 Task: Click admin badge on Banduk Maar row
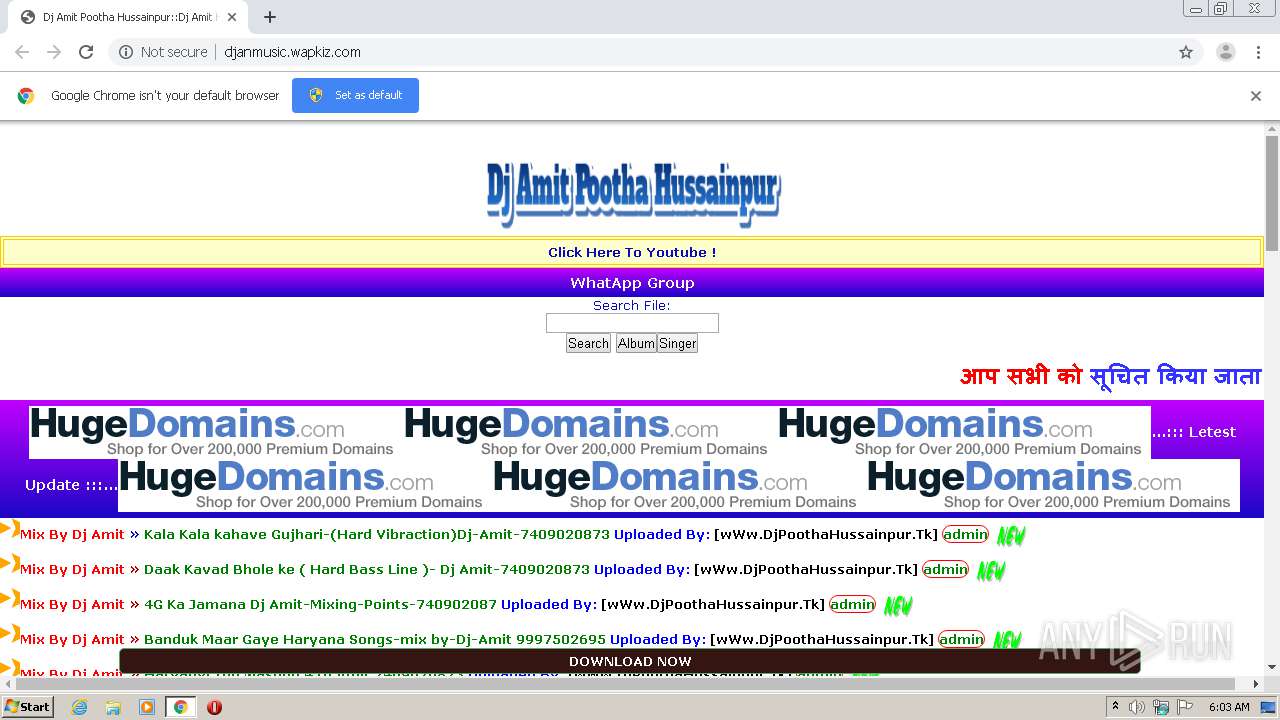coord(961,640)
